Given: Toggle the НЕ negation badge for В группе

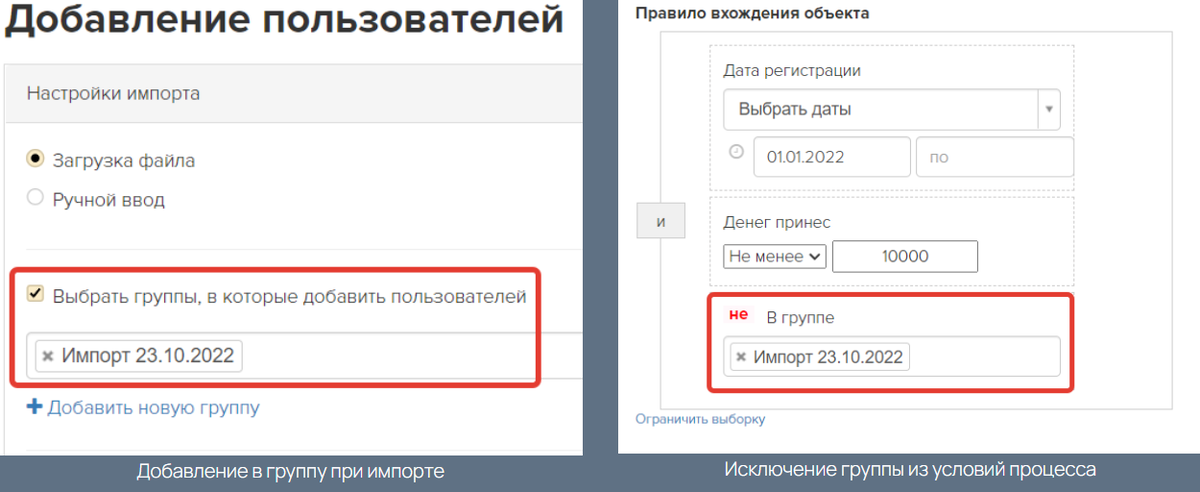Looking at the screenshot, I should pos(738,315).
